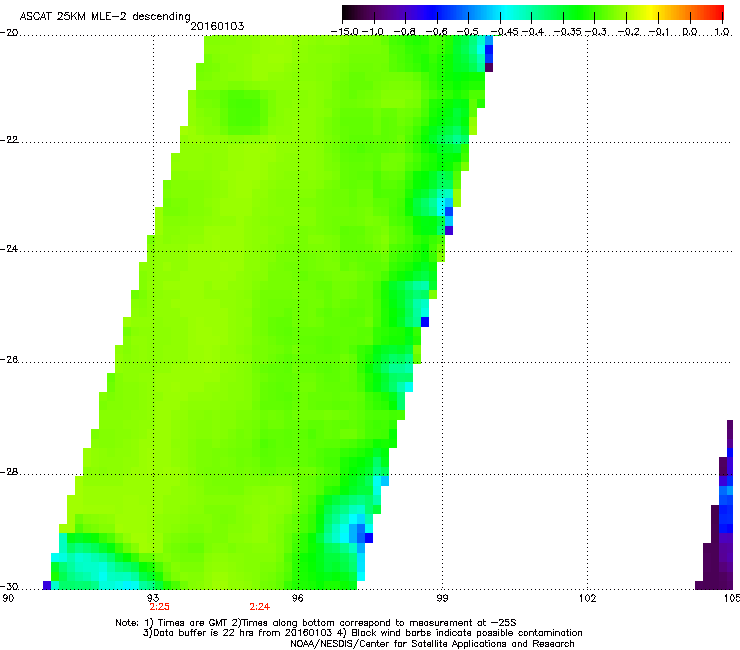Viewport: 740px width, 650px height.
Task: Select the 96 longitude axis label
Action: (298, 598)
